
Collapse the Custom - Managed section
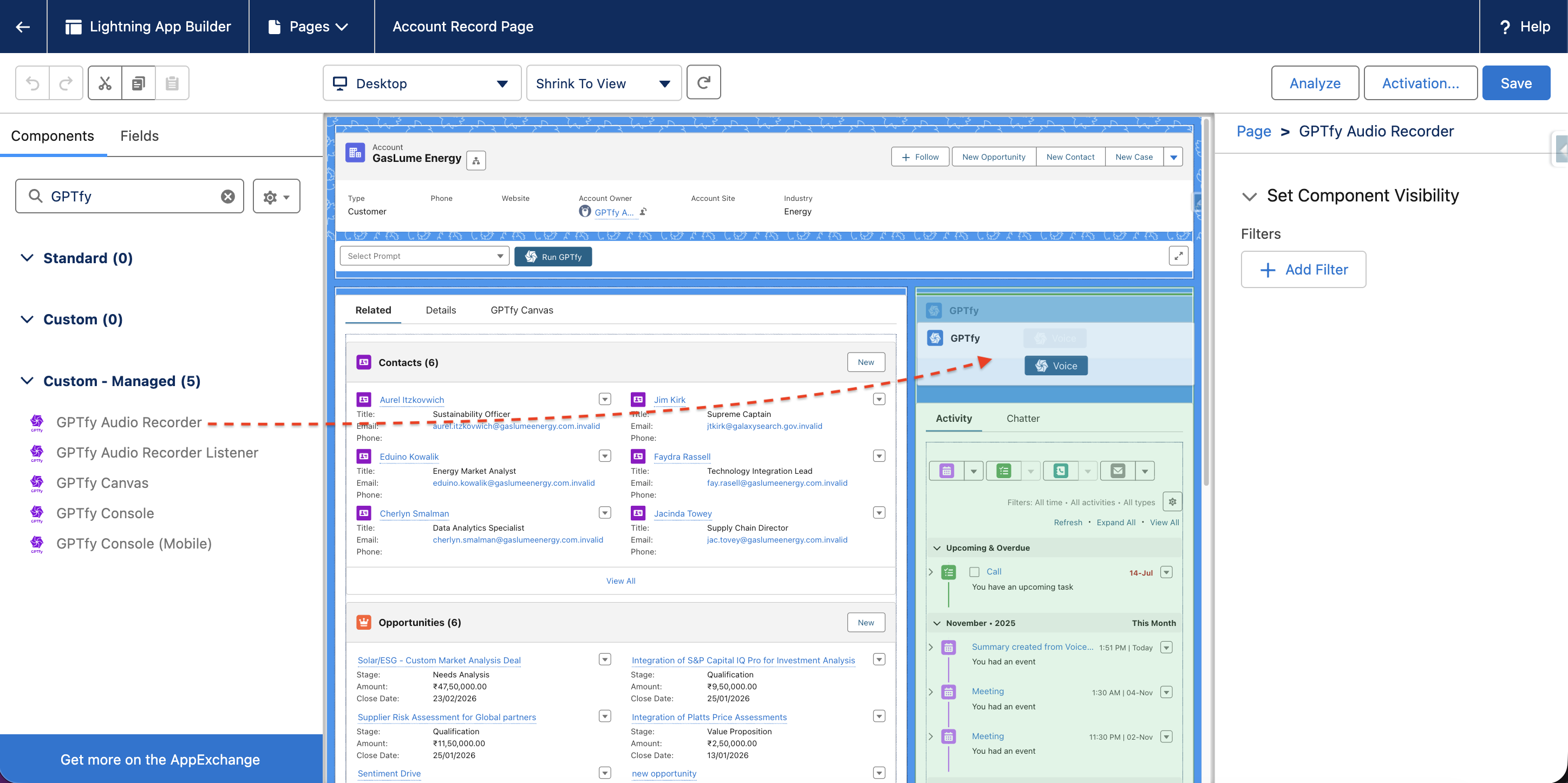[x=27, y=381]
